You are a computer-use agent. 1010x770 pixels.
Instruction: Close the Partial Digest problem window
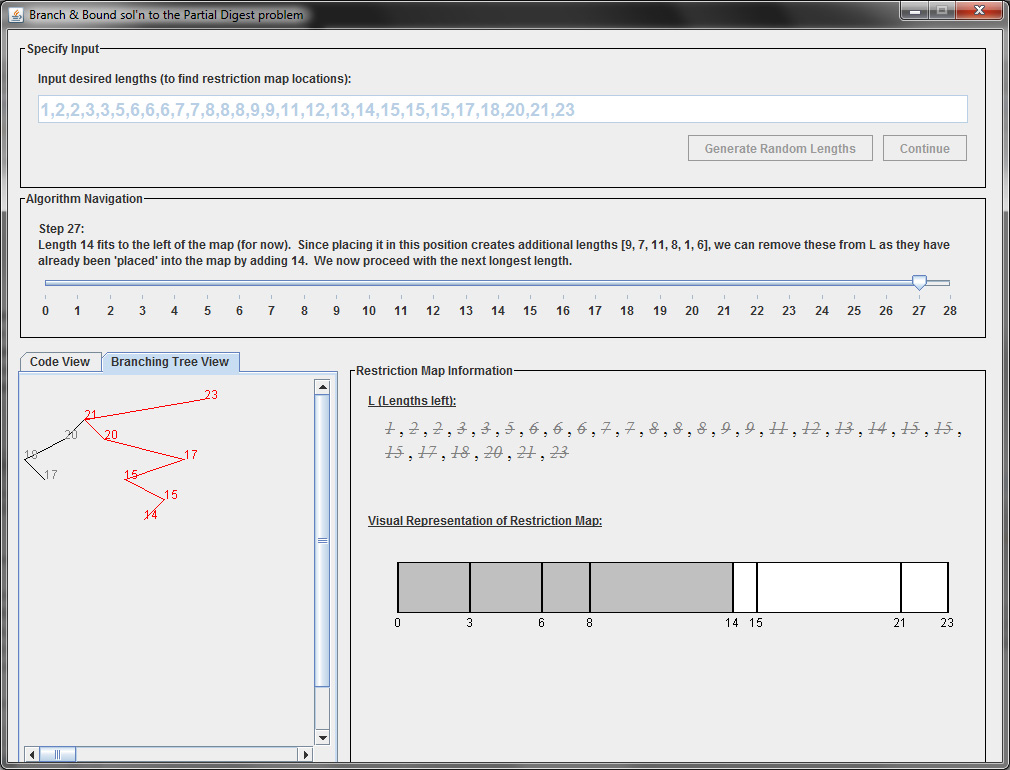[978, 11]
